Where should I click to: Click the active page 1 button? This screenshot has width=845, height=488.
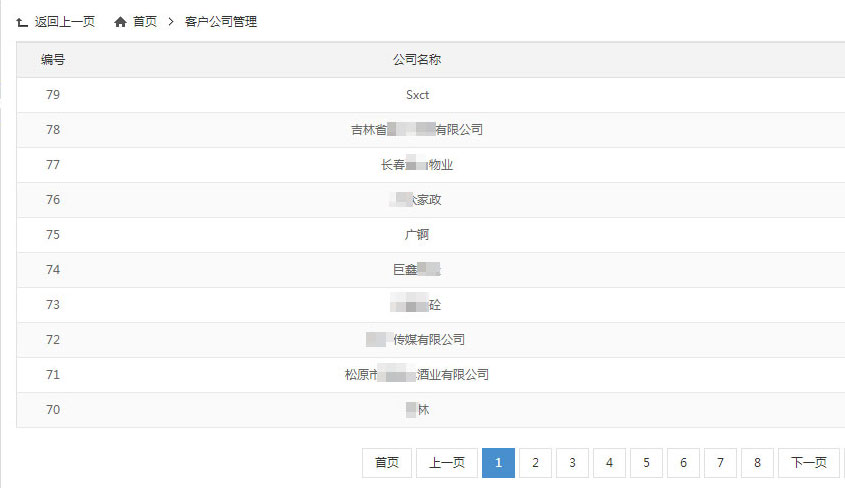coord(498,462)
